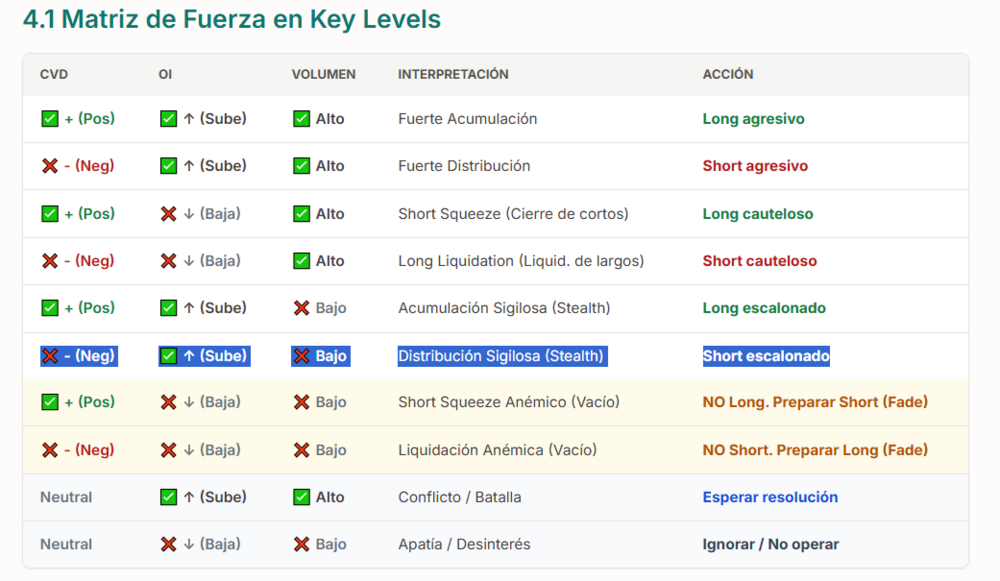Click the CVD column header
This screenshot has width=1000, height=581.
coord(54,74)
